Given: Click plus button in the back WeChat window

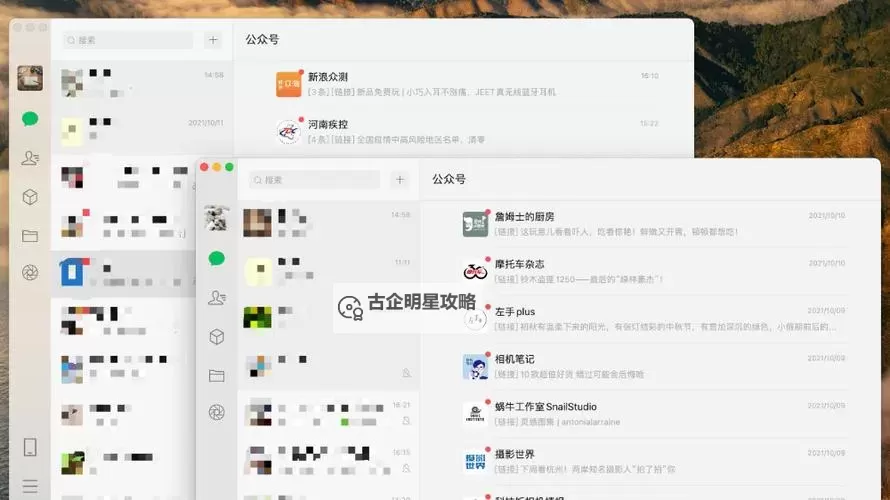Looking at the screenshot, I should click(213, 40).
